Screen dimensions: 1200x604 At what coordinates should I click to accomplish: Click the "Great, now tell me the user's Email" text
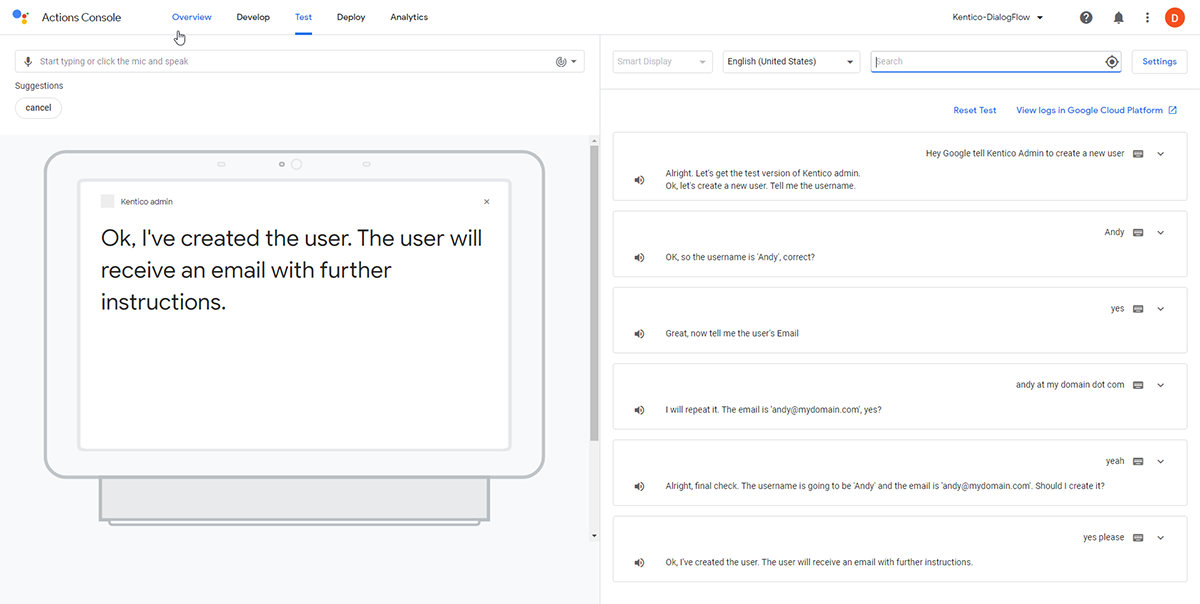coord(732,333)
